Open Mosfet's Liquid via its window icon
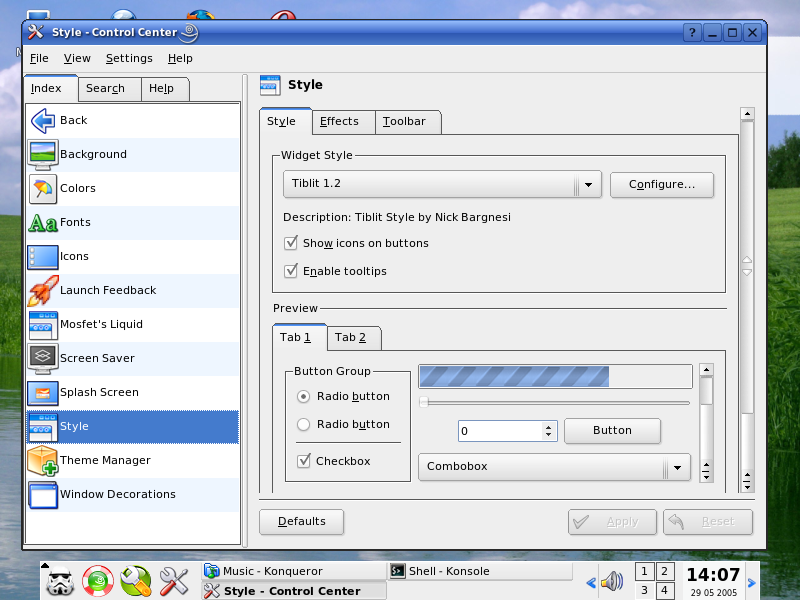The height and width of the screenshot is (600, 800). pos(43,324)
